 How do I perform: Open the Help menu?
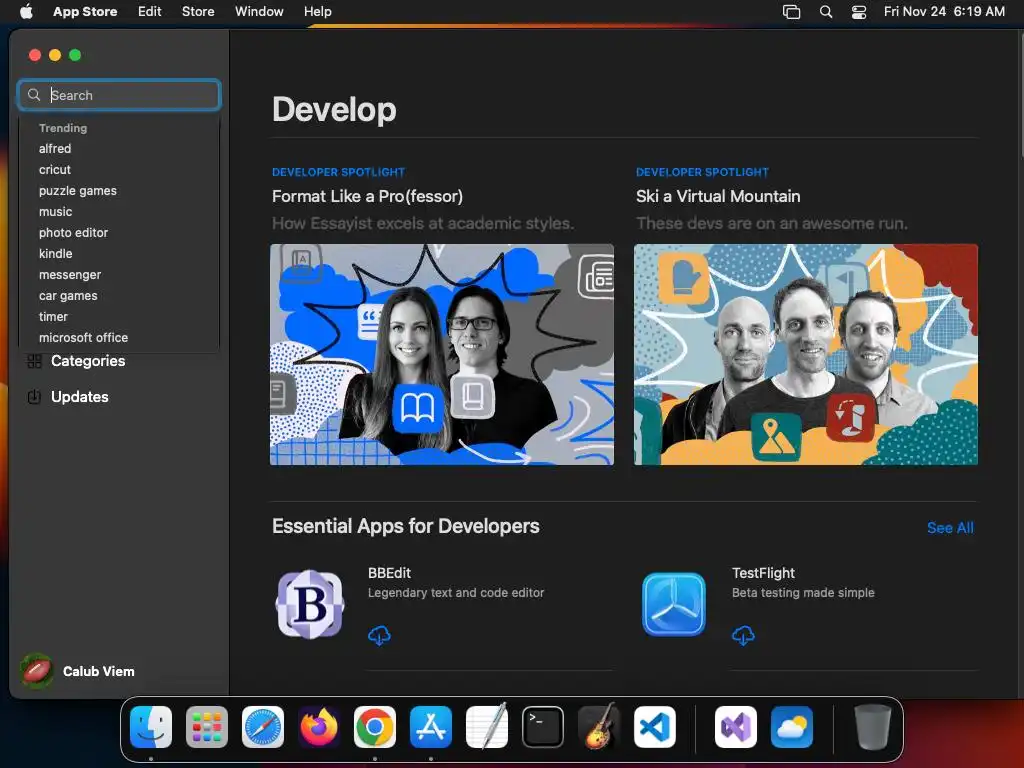317,11
